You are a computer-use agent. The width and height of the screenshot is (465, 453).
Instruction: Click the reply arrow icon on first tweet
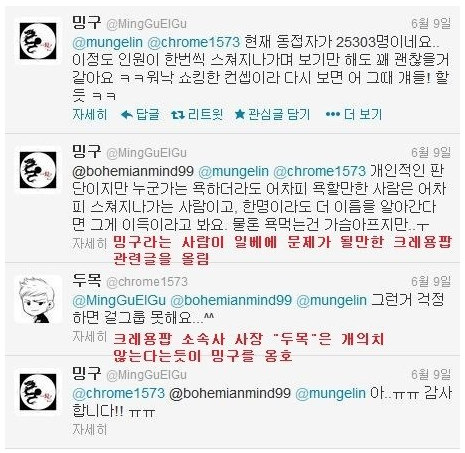pyautogui.click(x=127, y=115)
